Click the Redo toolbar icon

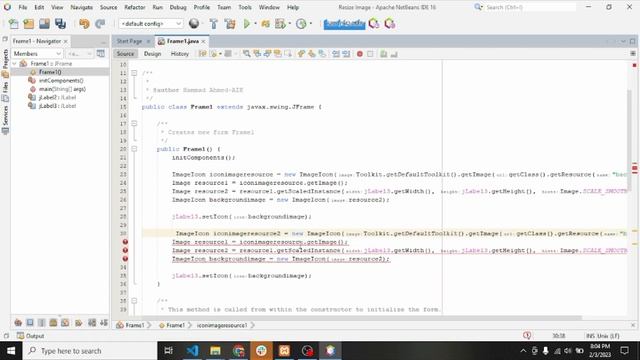click(100, 24)
